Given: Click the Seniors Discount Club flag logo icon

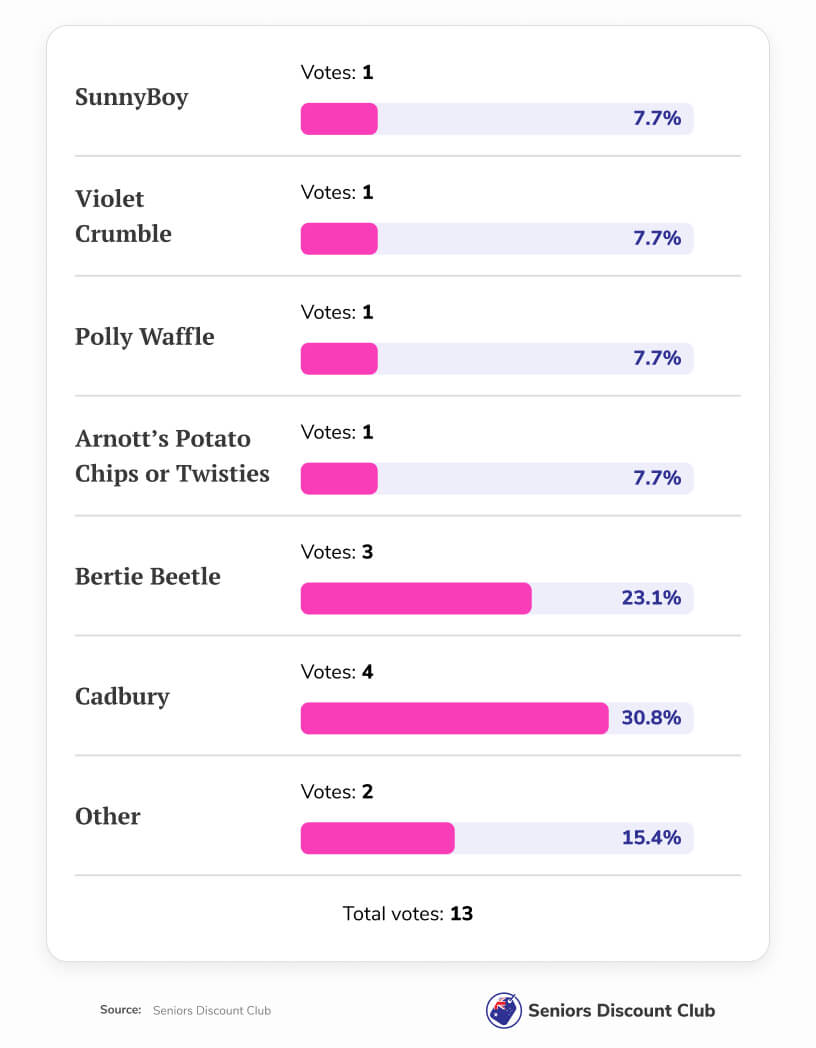Looking at the screenshot, I should 504,1010.
